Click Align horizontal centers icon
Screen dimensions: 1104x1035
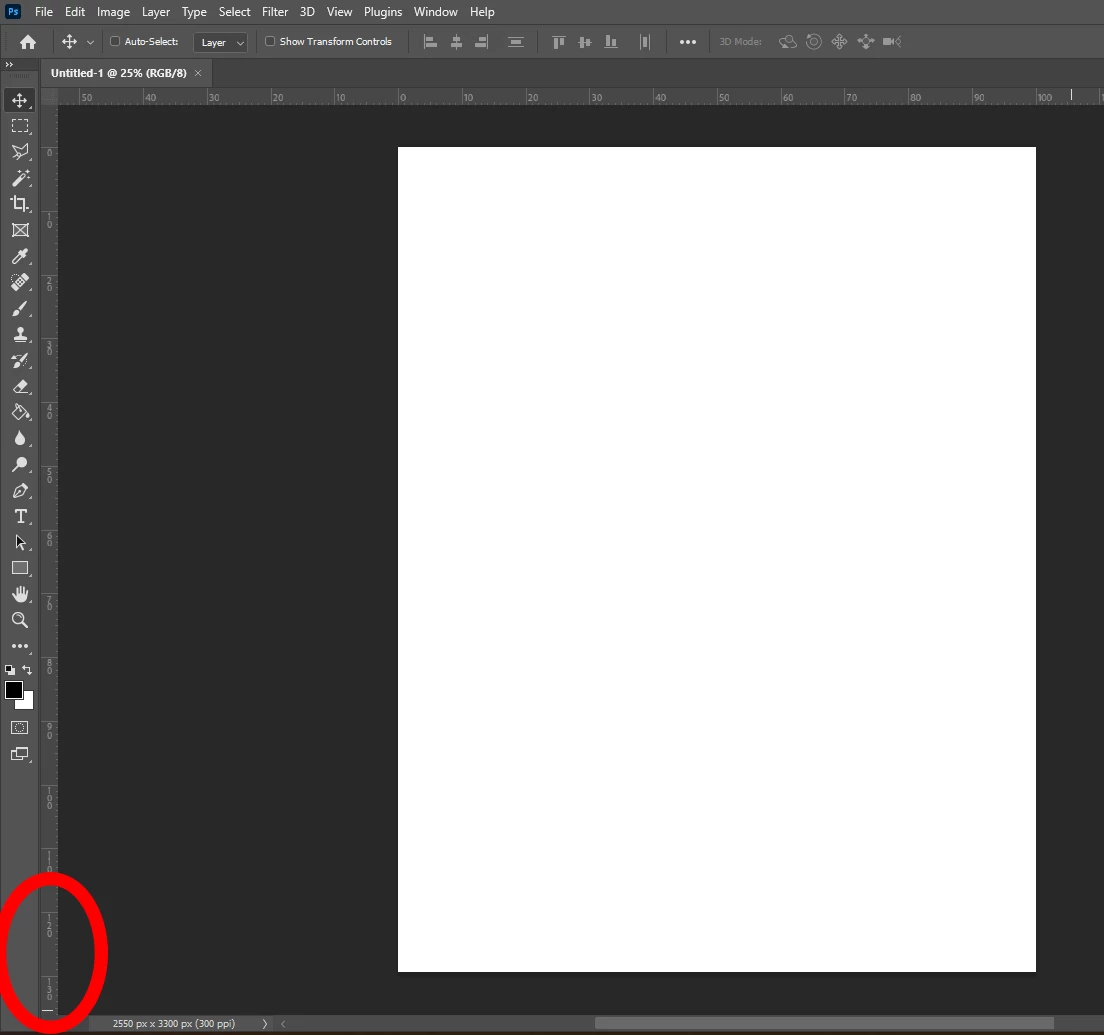tap(456, 42)
